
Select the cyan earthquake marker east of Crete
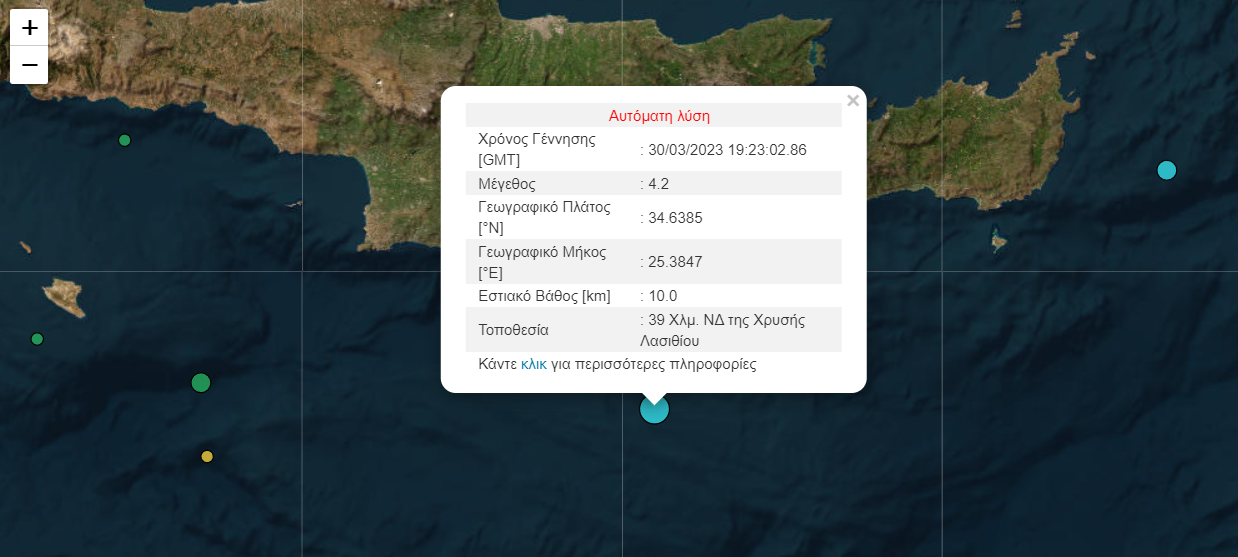[1166, 170]
